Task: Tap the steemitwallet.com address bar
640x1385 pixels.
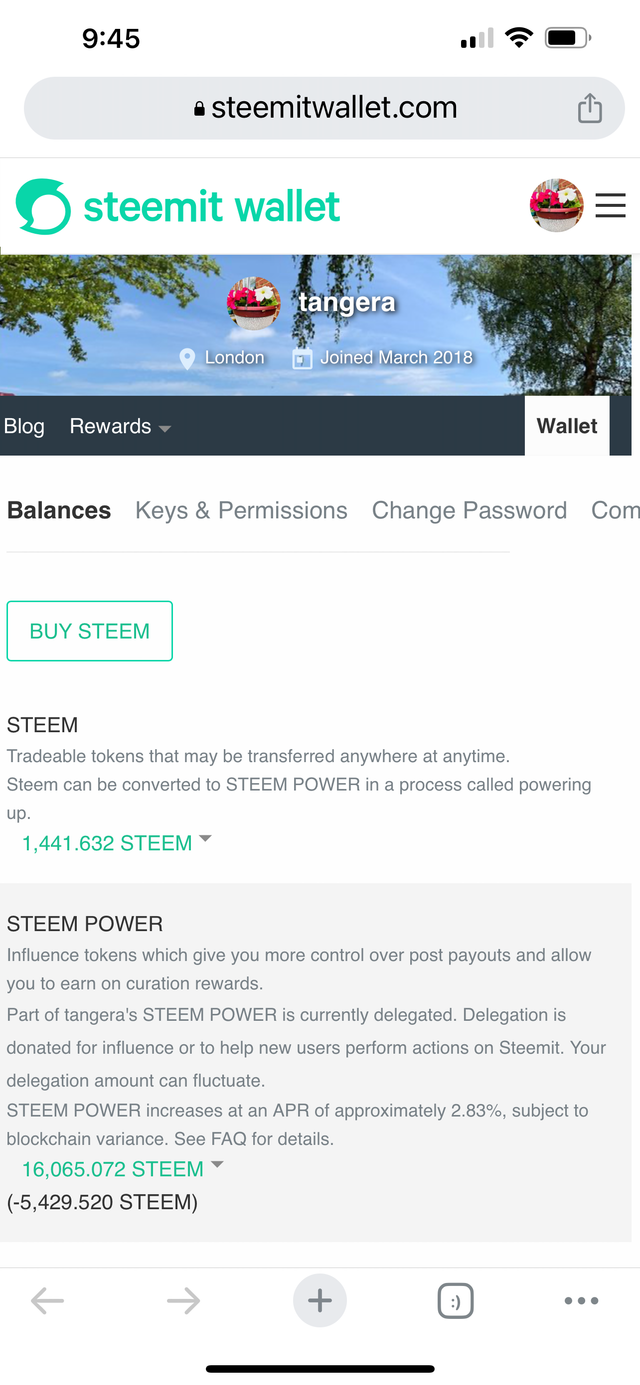Action: [324, 108]
